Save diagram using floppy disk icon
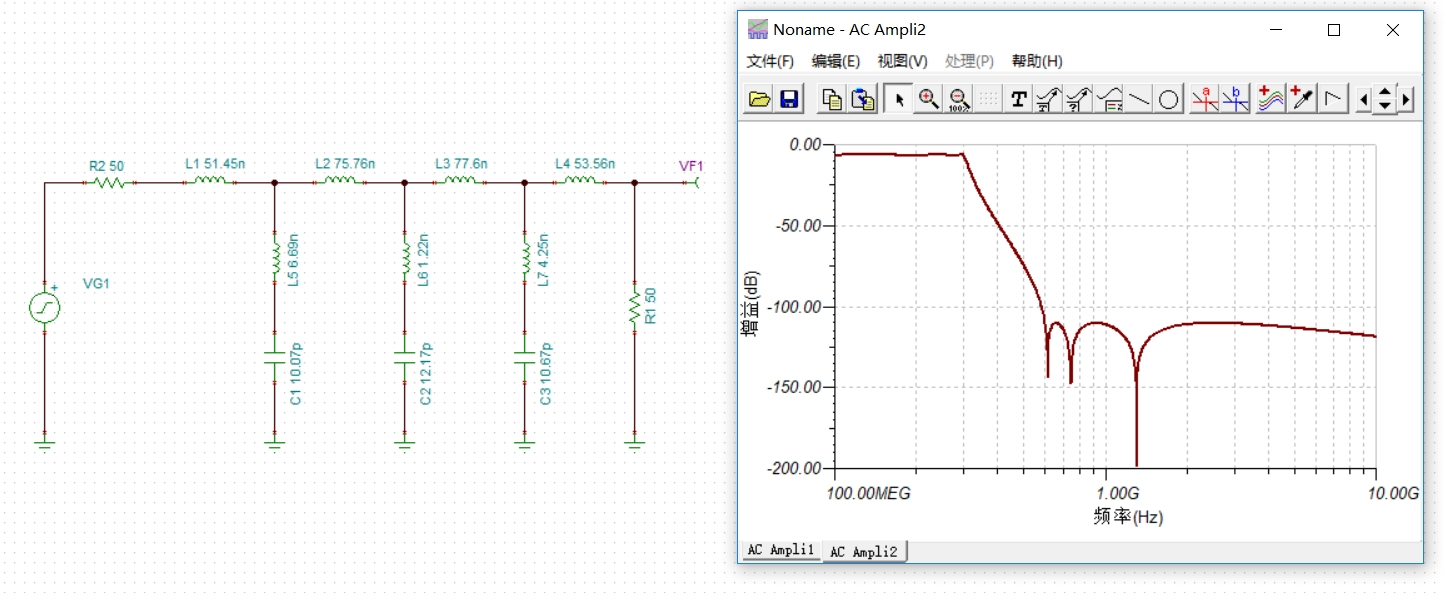Image resolution: width=1444 pixels, height=593 pixels. (x=789, y=99)
